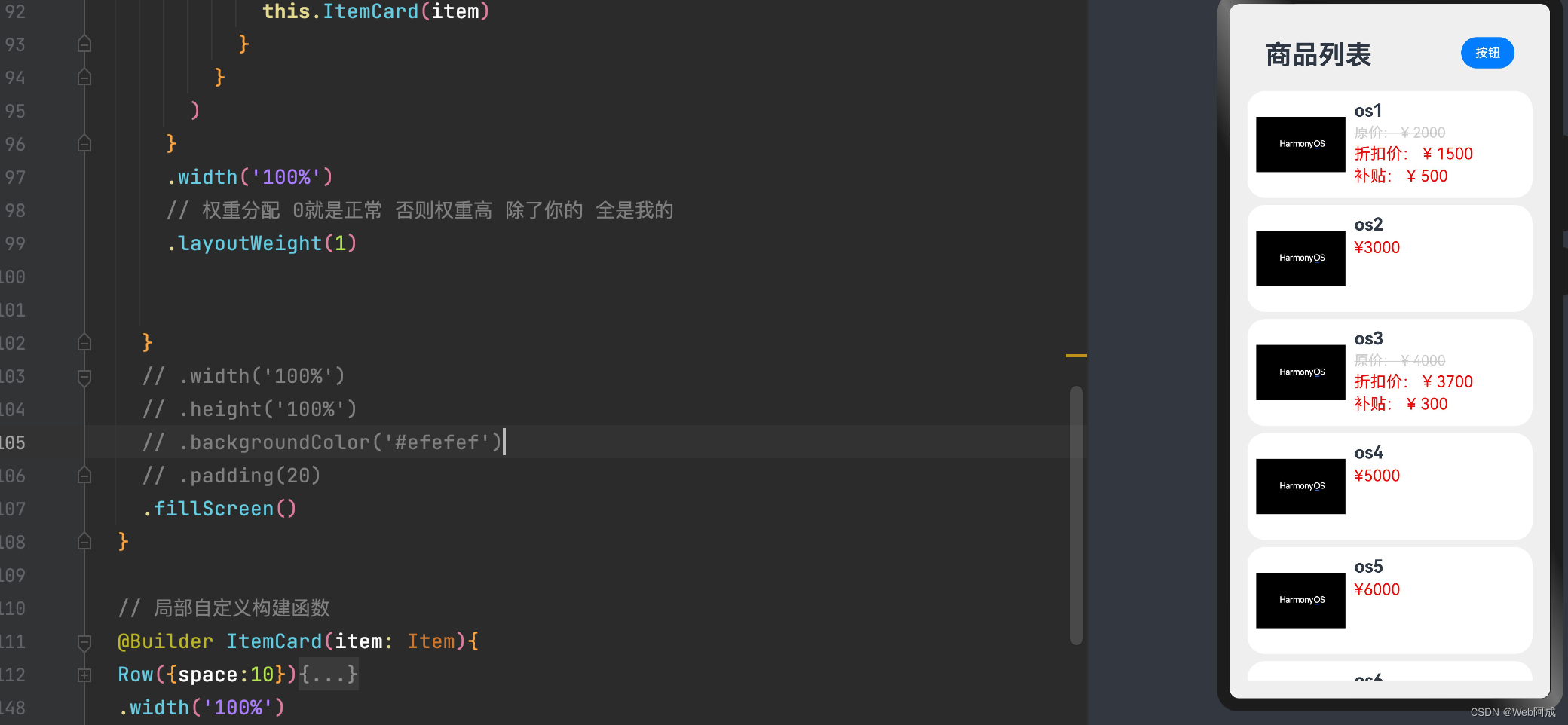Click the commented .height('100%') line
Viewport: 1568px width, 725px height.
coord(250,409)
